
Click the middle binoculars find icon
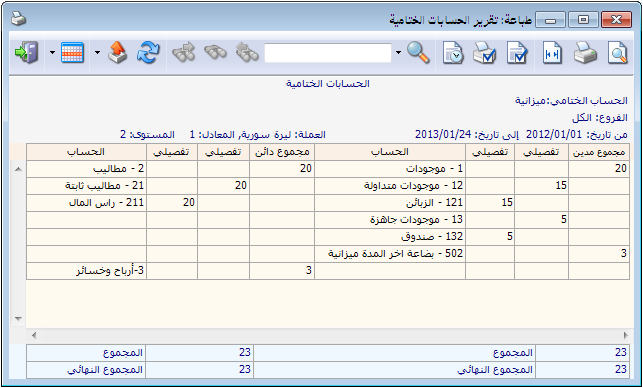(215, 53)
